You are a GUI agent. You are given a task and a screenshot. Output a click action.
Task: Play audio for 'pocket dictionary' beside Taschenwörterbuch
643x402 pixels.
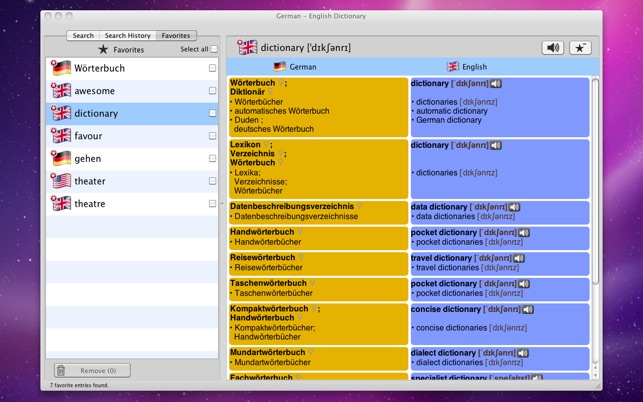pyautogui.click(x=524, y=284)
